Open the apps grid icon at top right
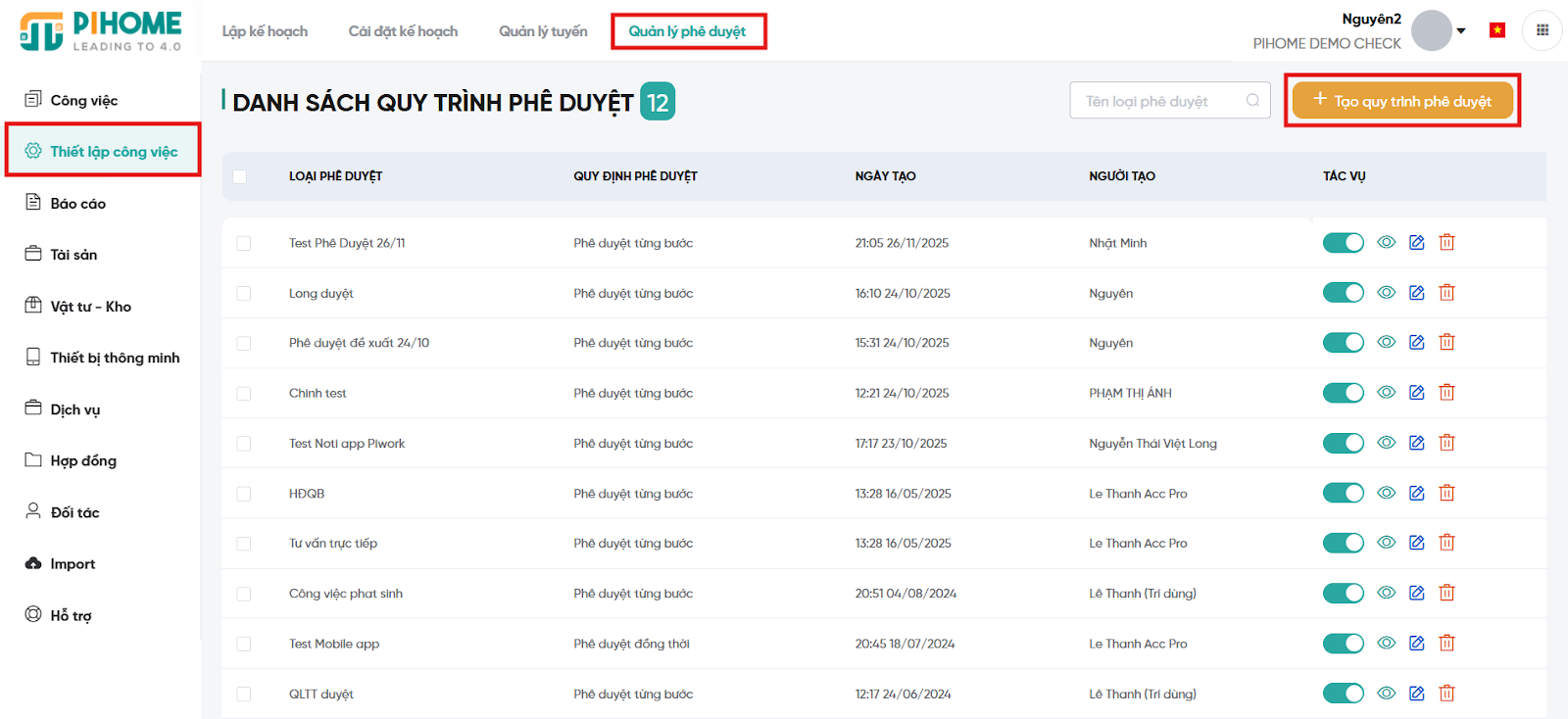Viewport: 1568px width, 719px height. (x=1542, y=30)
